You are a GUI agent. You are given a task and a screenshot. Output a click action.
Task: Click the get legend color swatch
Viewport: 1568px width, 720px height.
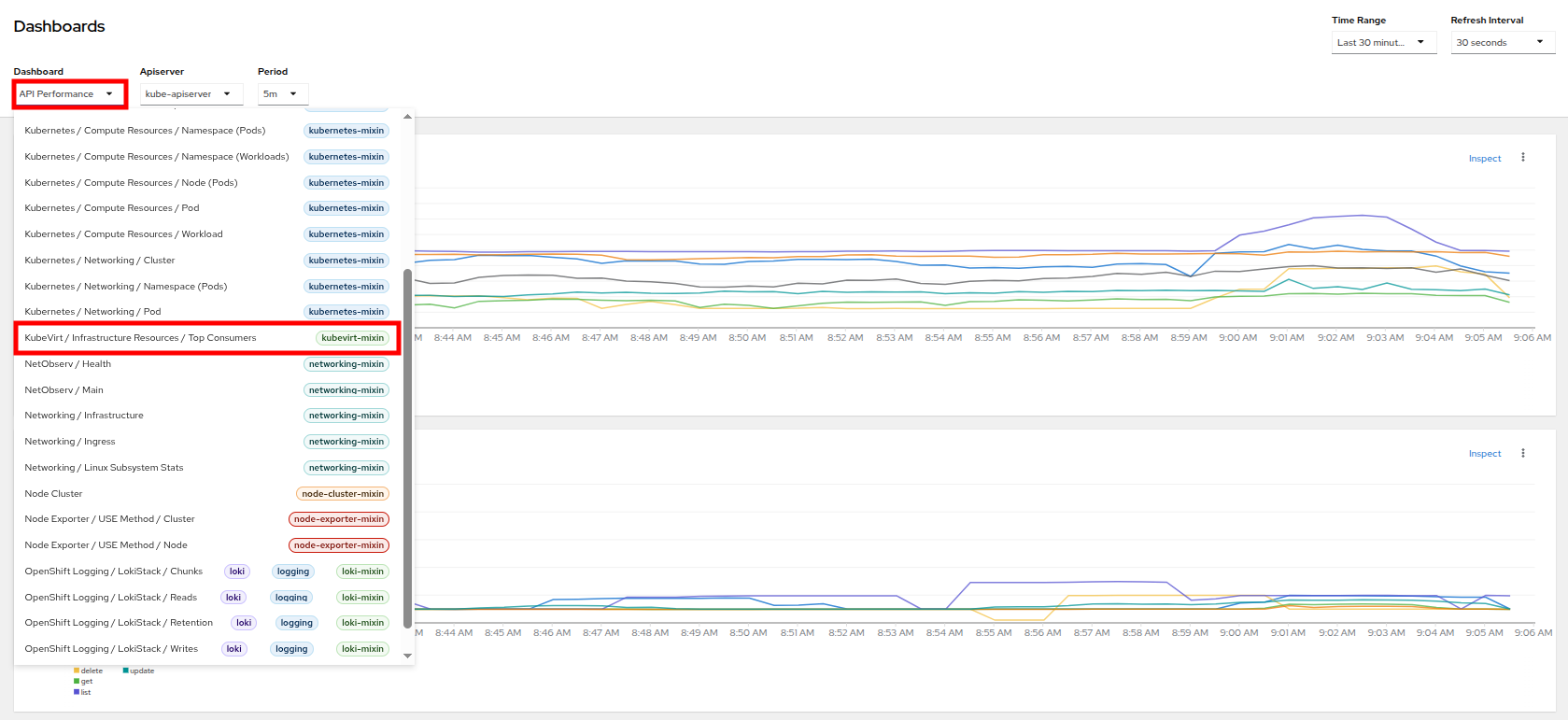click(x=77, y=682)
